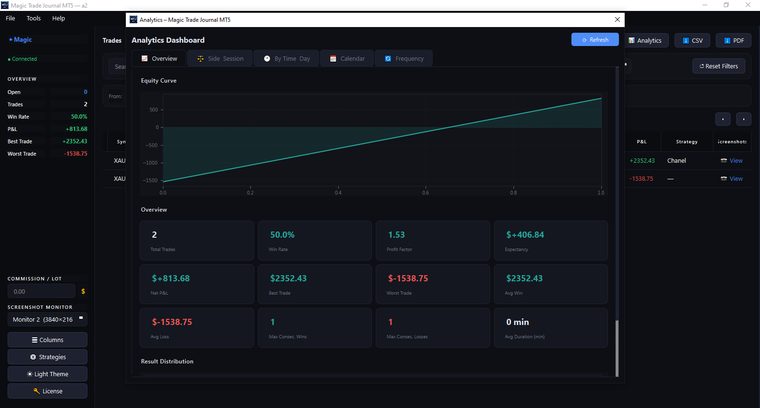Export trades to CSV

coord(692,40)
